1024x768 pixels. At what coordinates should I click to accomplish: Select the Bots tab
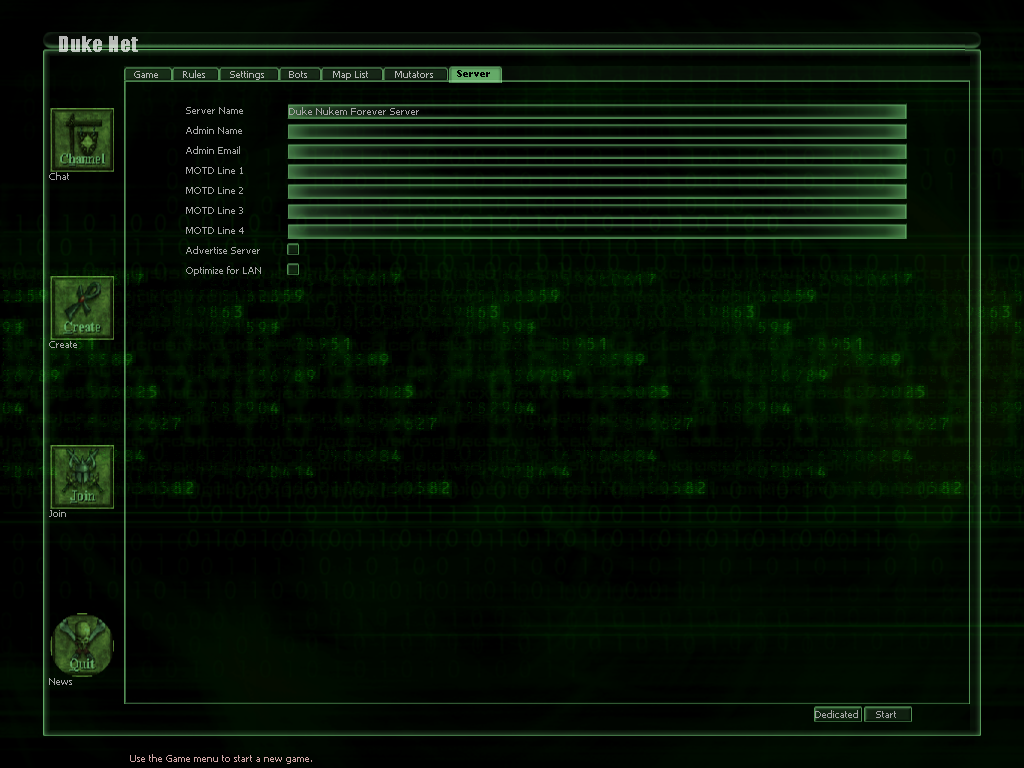coord(300,74)
